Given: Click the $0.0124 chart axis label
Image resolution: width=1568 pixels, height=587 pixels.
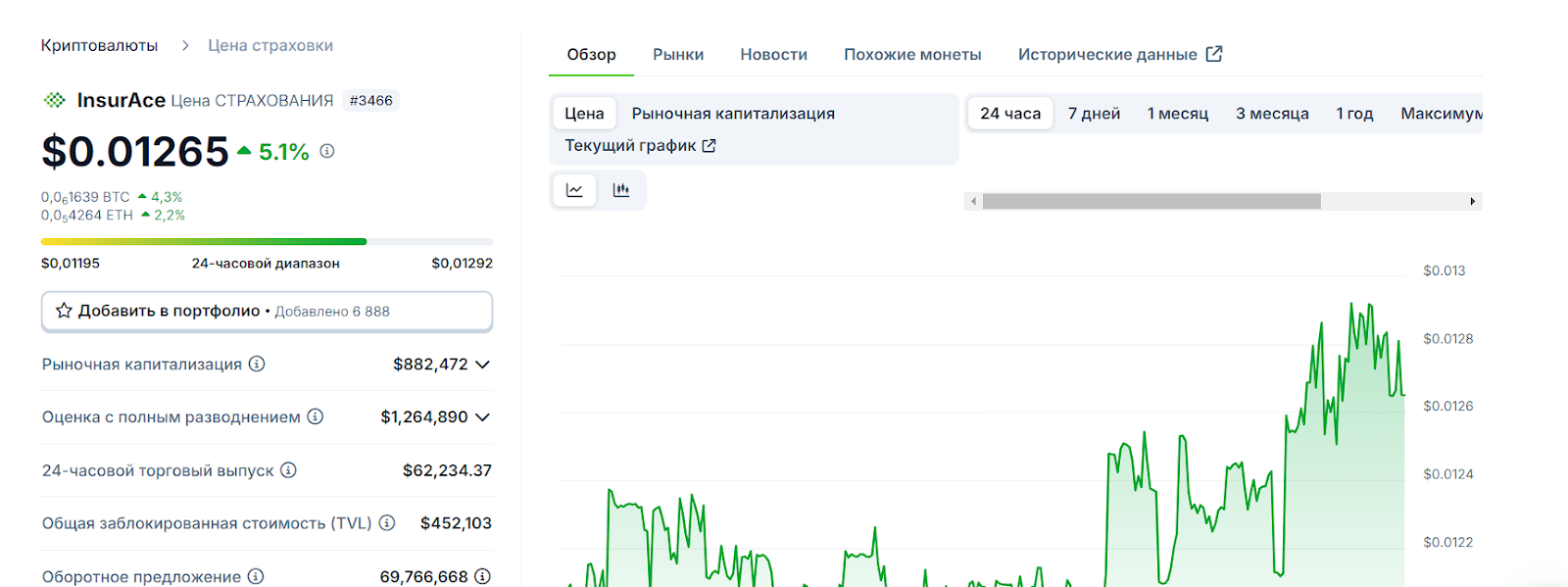Looking at the screenshot, I should click(x=1448, y=473).
